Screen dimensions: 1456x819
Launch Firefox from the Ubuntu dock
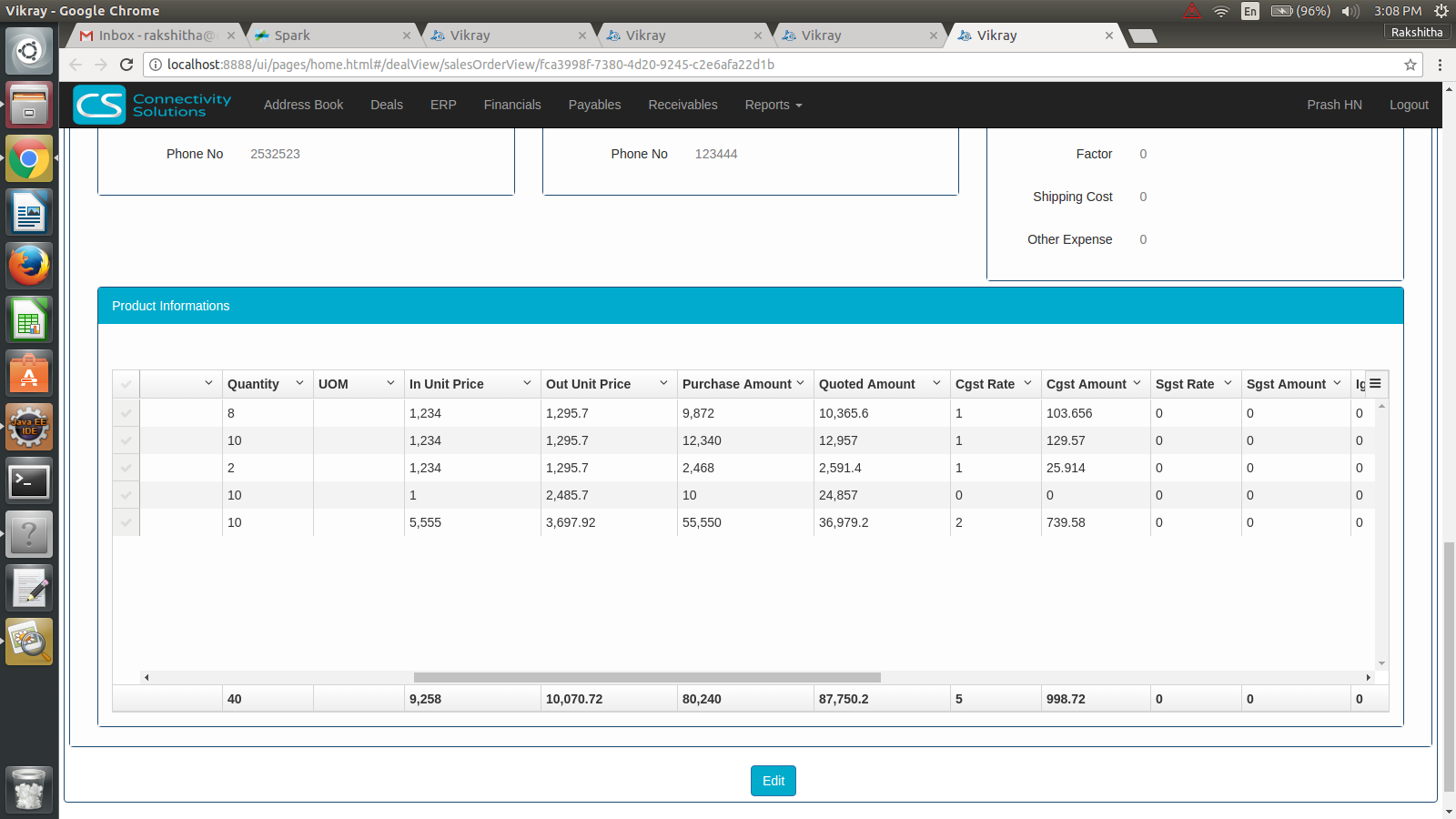coord(29,266)
